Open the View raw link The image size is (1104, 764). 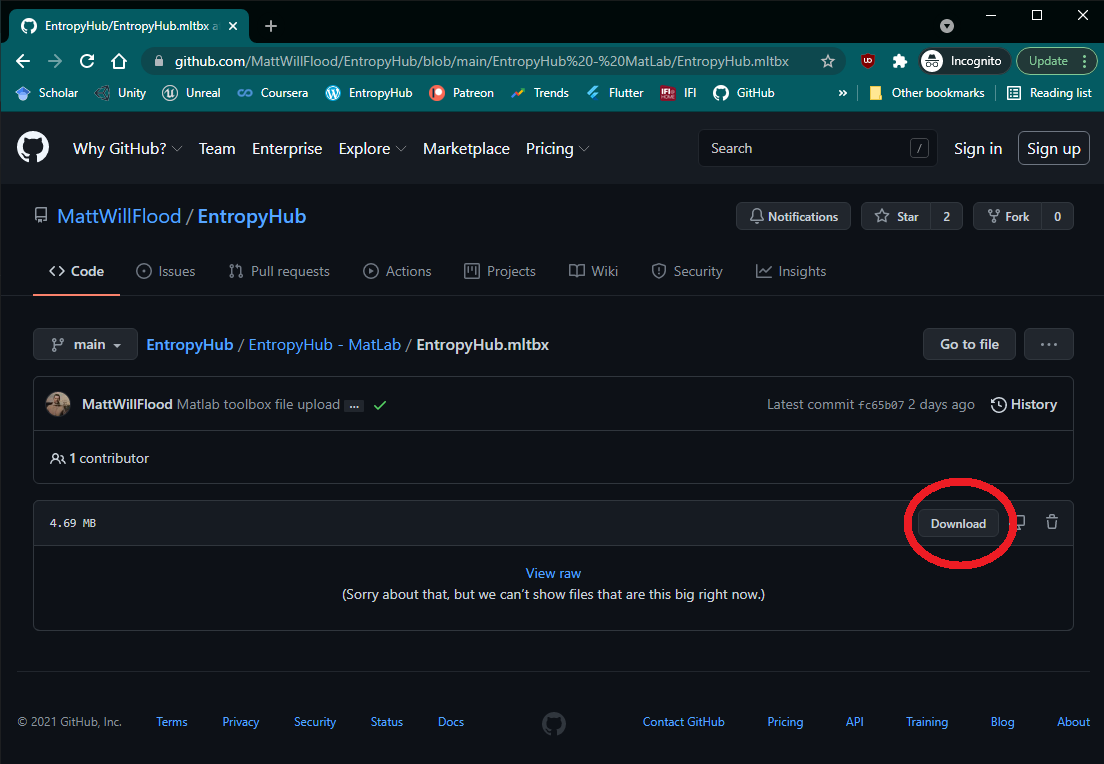pyautogui.click(x=553, y=573)
